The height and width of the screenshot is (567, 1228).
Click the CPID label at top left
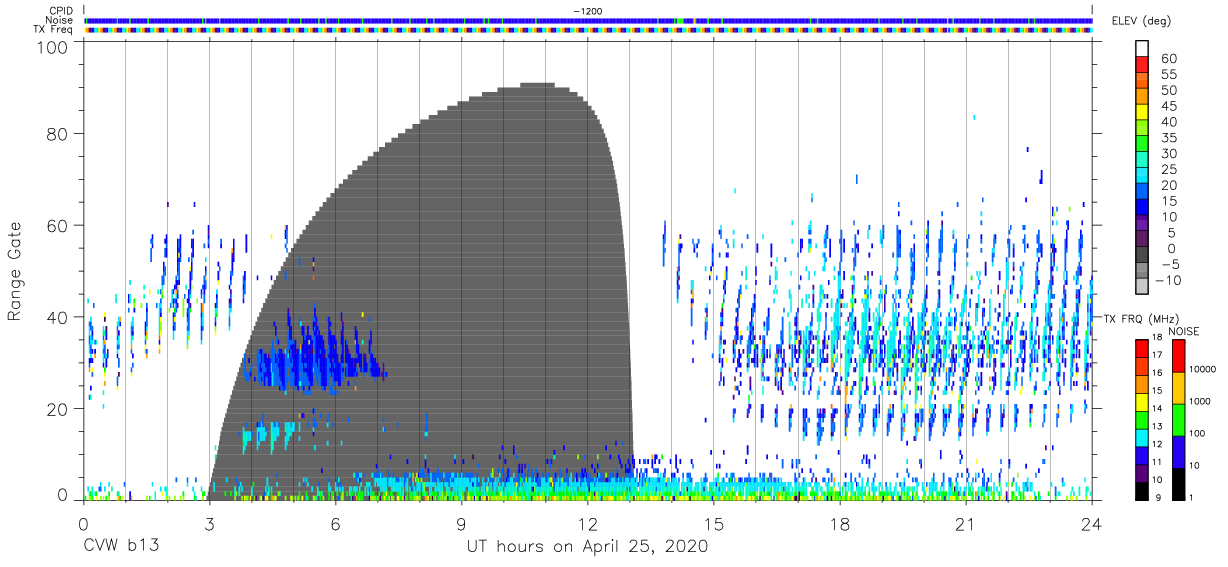(x=61, y=11)
